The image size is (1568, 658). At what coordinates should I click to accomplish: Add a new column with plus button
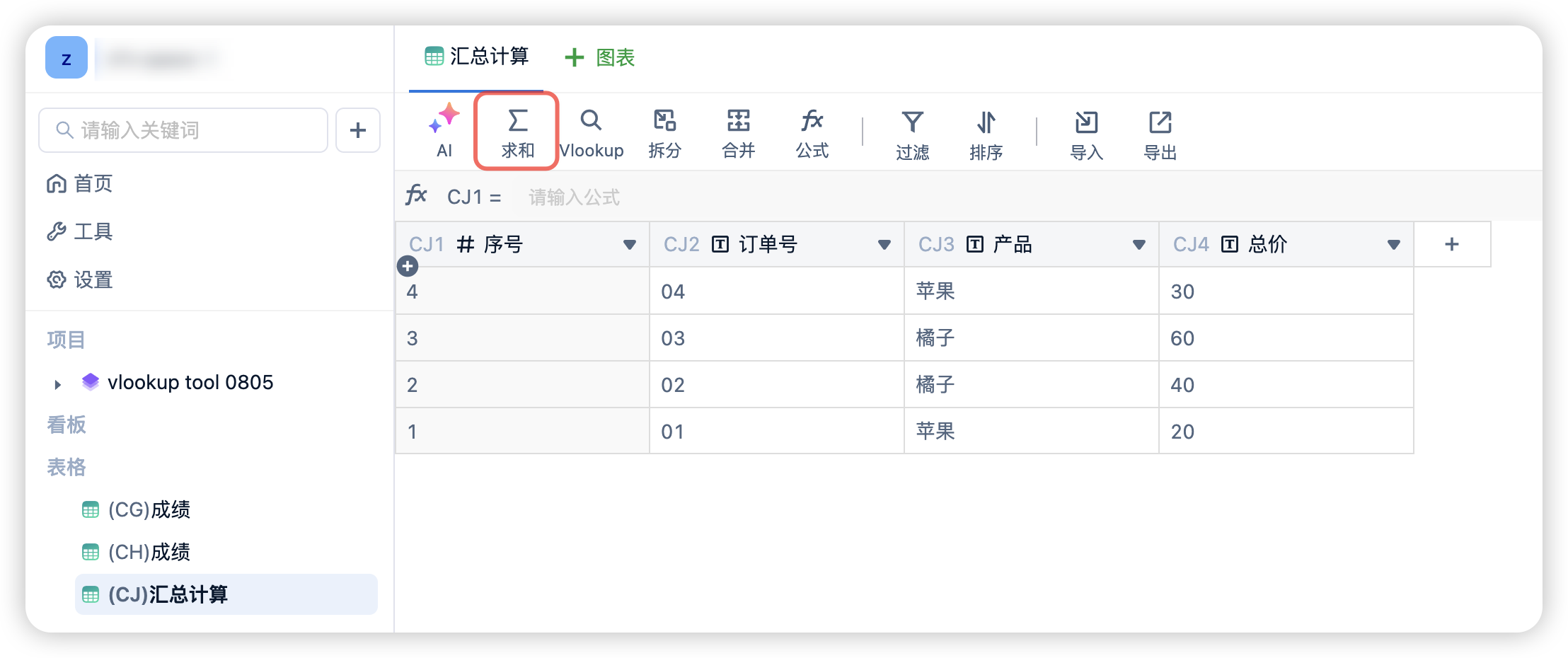pos(1452,244)
